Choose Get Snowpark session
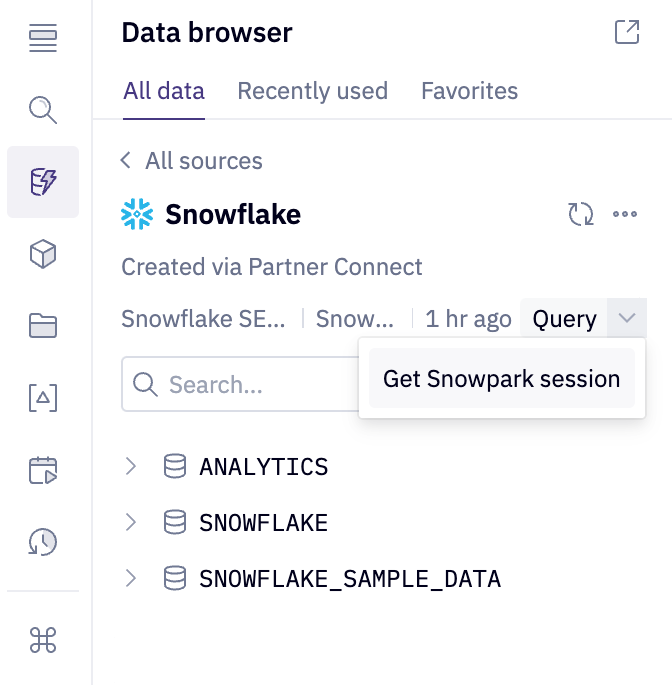 click(501, 379)
